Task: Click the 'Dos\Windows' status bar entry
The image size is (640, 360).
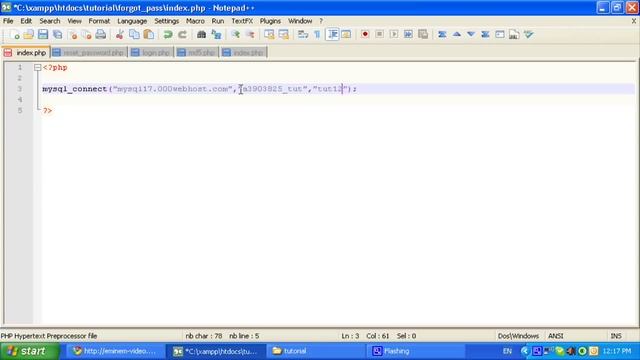Action: point(518,336)
